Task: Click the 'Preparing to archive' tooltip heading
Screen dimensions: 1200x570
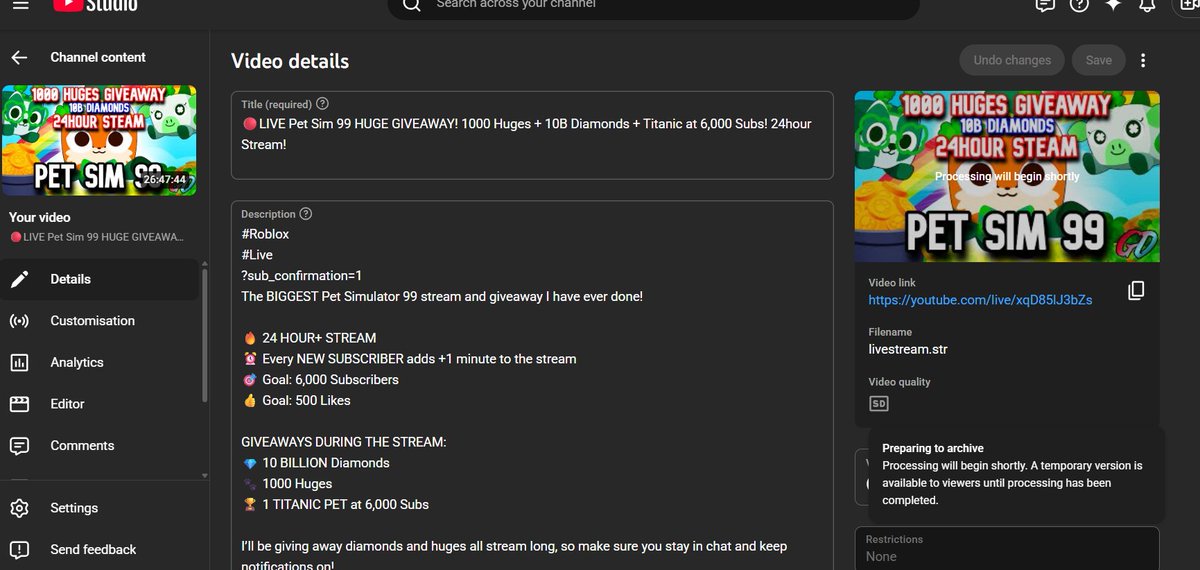Action: 933,449
